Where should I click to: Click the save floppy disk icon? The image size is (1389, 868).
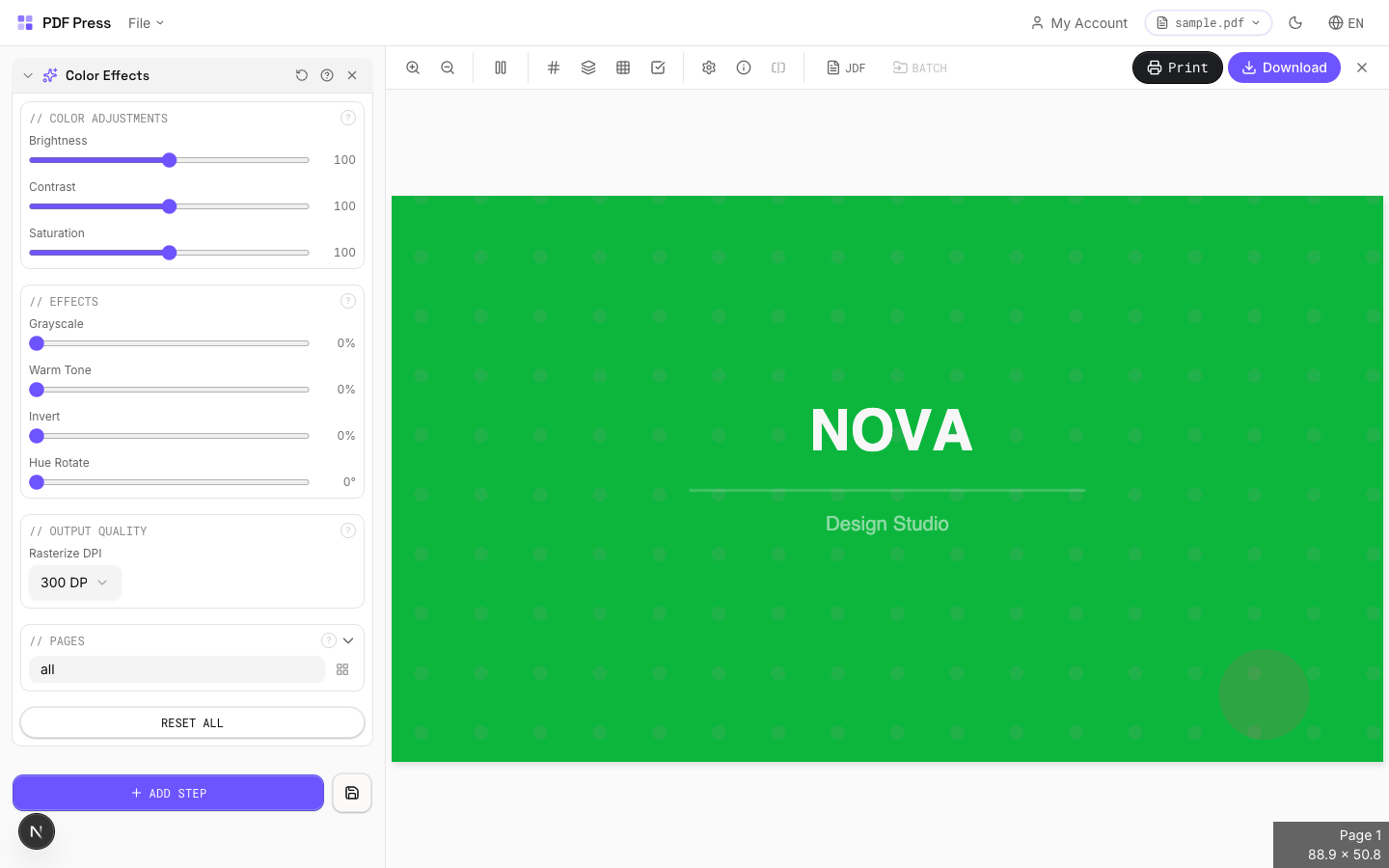click(352, 793)
